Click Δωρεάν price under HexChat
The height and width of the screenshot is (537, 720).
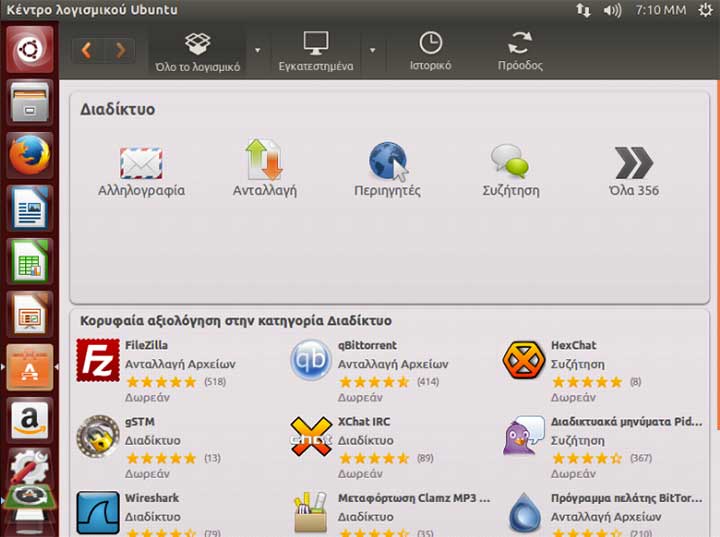(x=573, y=397)
